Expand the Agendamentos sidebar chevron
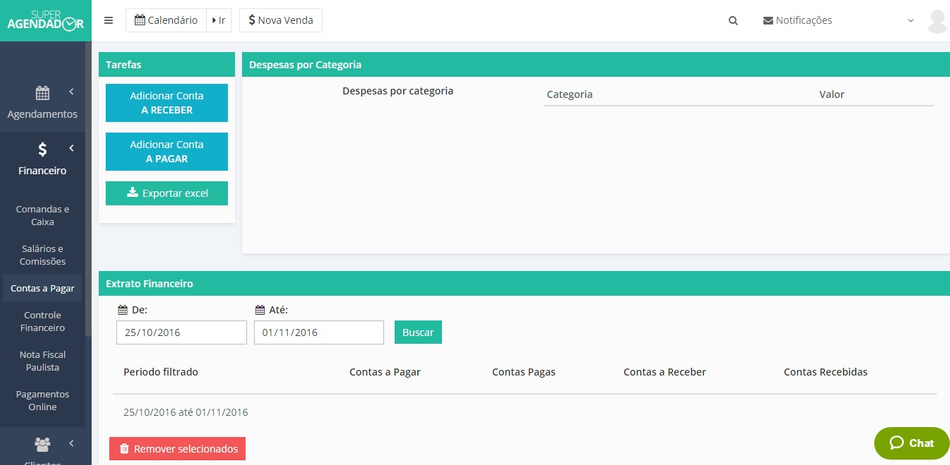950x465 pixels. click(x=72, y=92)
